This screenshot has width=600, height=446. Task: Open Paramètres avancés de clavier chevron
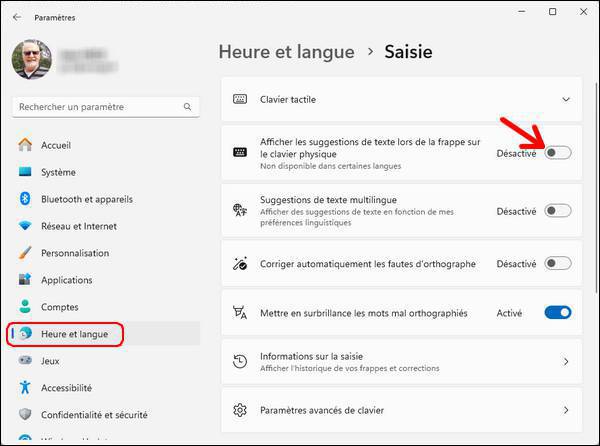566,410
